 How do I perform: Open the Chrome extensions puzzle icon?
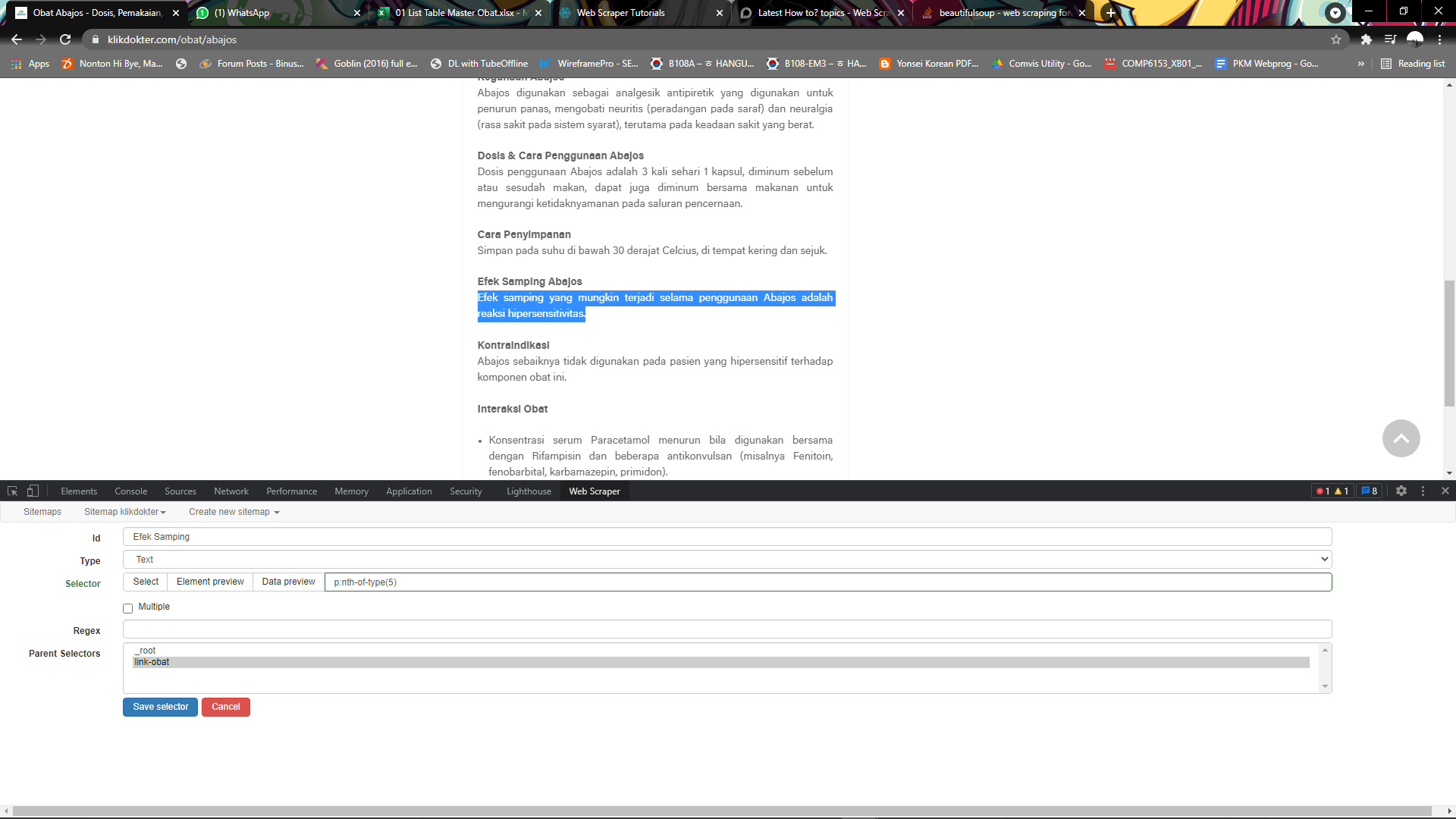pyautogui.click(x=1367, y=39)
